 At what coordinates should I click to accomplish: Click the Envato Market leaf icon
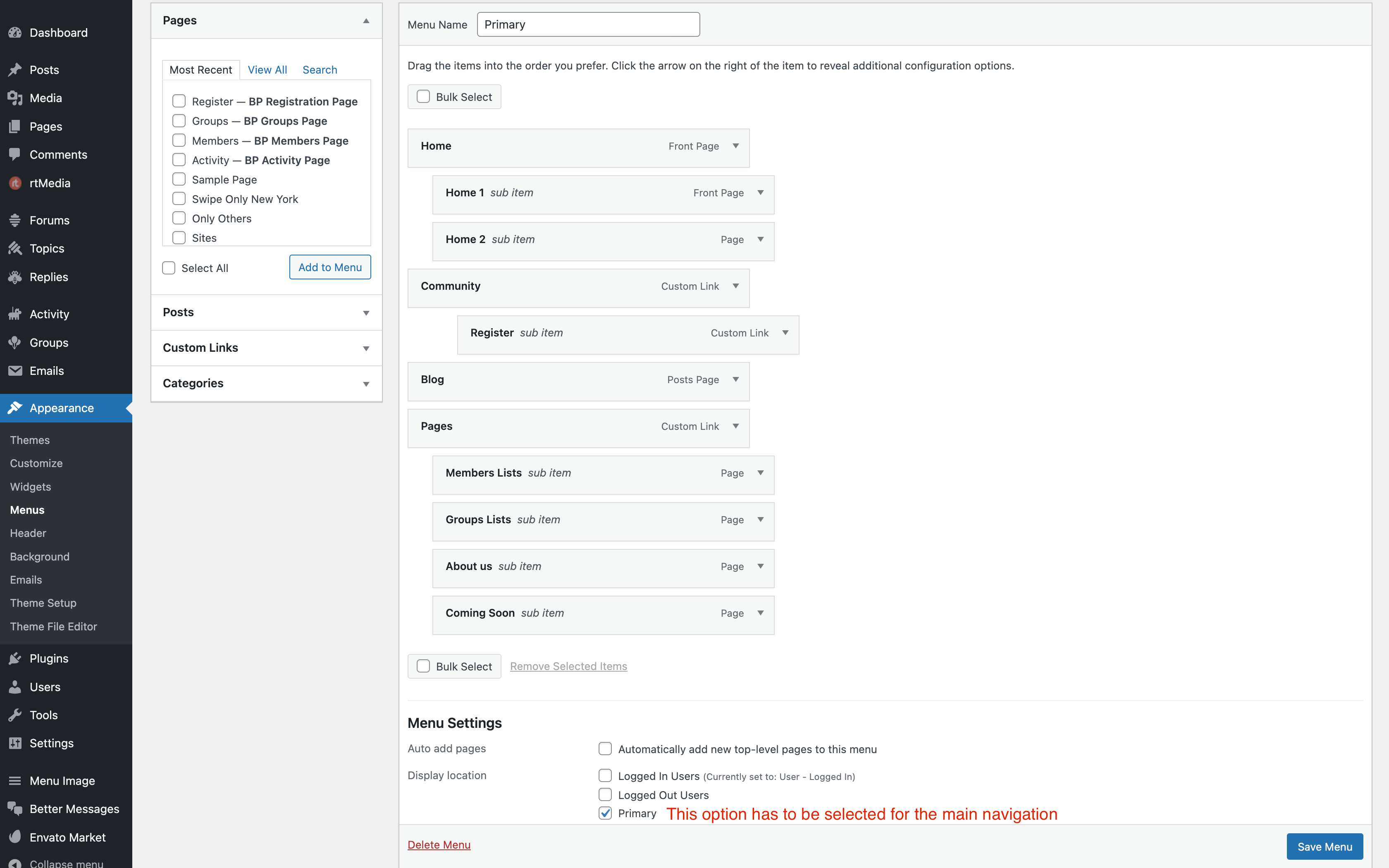(15, 837)
